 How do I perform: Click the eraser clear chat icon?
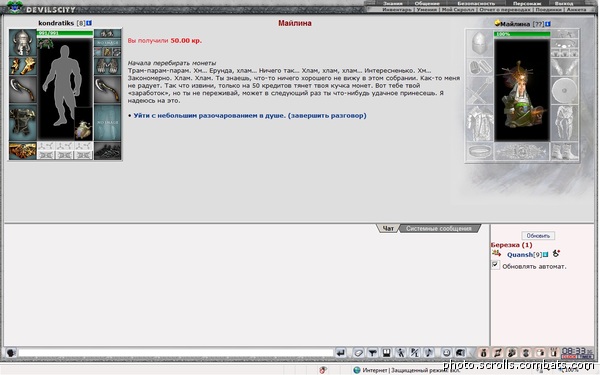pyautogui.click(x=358, y=352)
